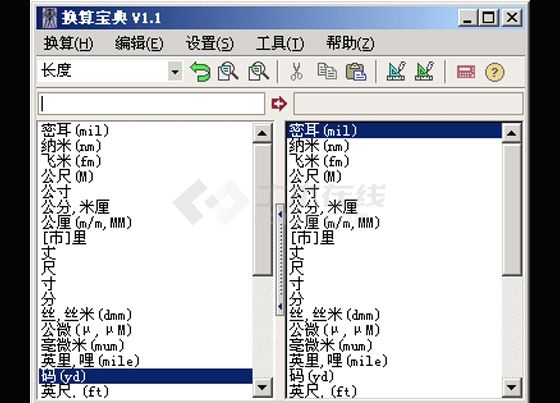
Task: Open the 设置(S) menu
Action: [210, 44]
